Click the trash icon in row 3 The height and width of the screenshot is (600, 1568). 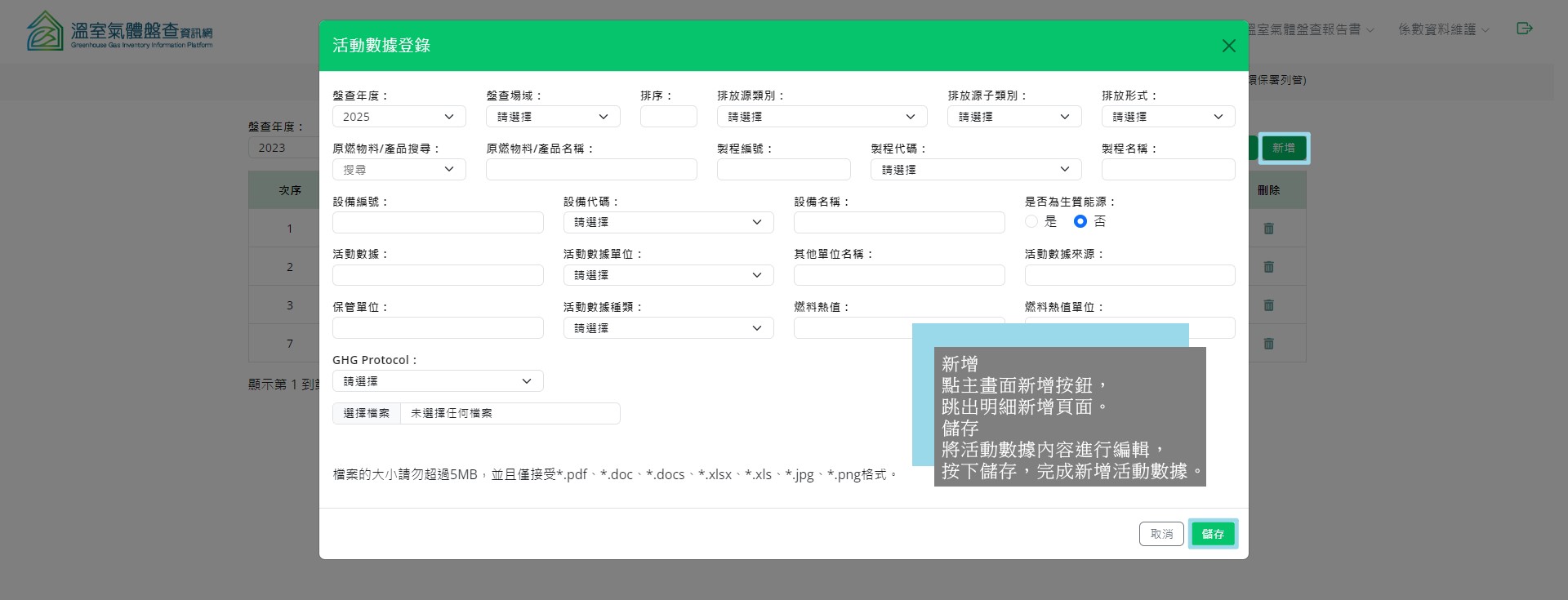click(1268, 305)
